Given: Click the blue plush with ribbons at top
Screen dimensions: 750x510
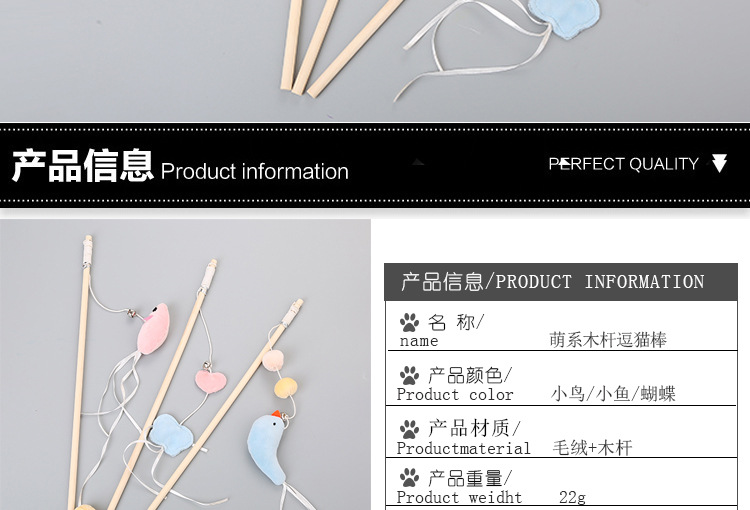Looking at the screenshot, I should (x=565, y=17).
